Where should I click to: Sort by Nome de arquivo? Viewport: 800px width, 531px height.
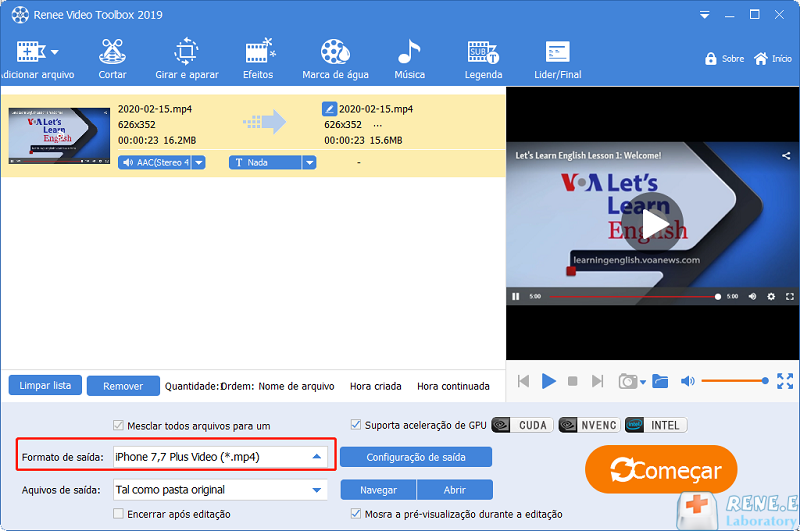[x=296, y=387]
